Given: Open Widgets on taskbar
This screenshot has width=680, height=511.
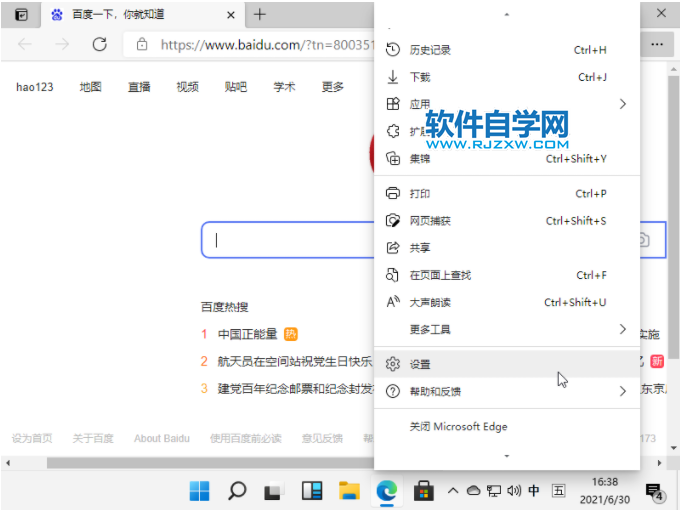Looking at the screenshot, I should 312,491.
